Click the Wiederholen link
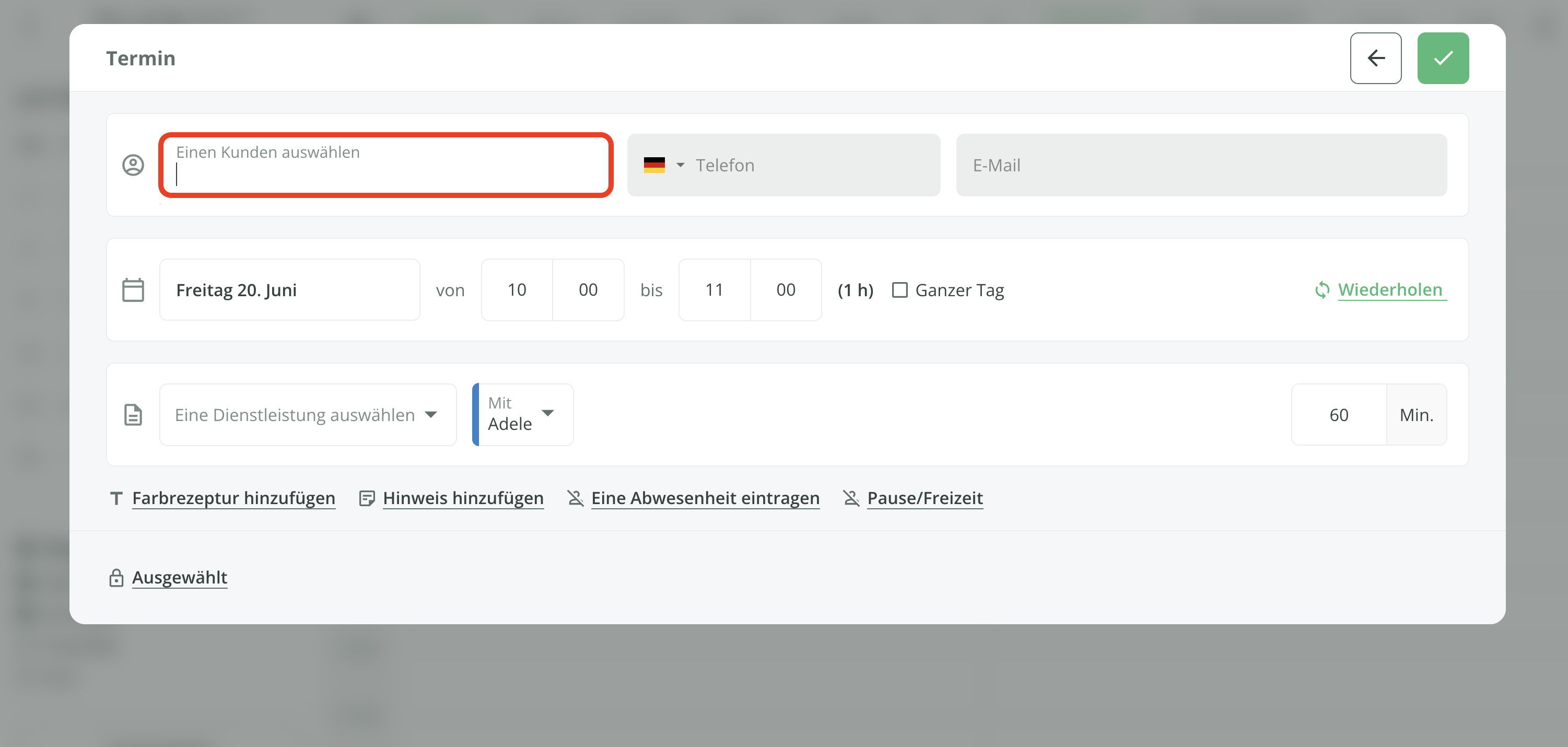The height and width of the screenshot is (747, 1568). (x=1390, y=290)
